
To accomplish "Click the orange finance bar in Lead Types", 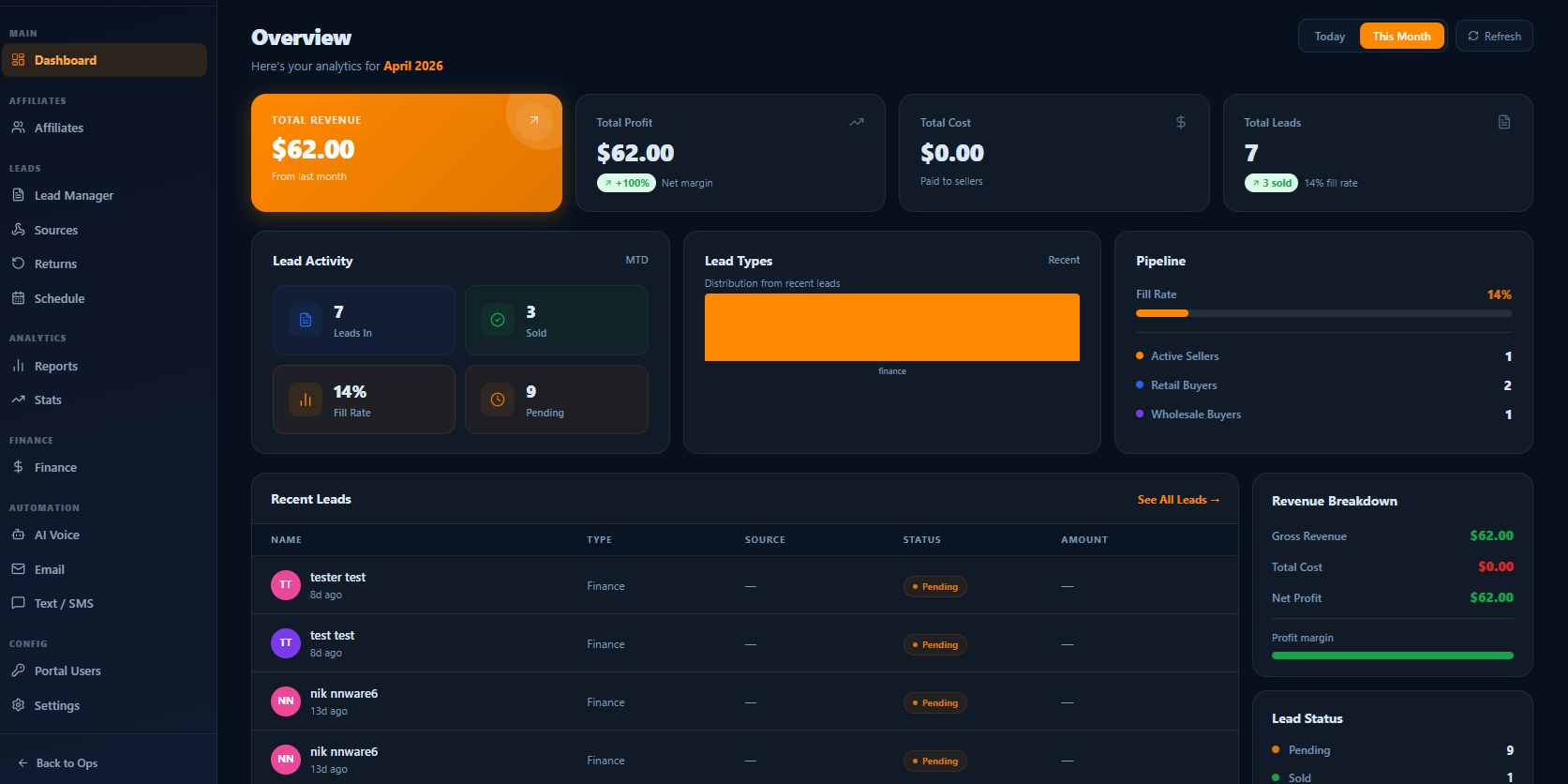I will 891,327.
